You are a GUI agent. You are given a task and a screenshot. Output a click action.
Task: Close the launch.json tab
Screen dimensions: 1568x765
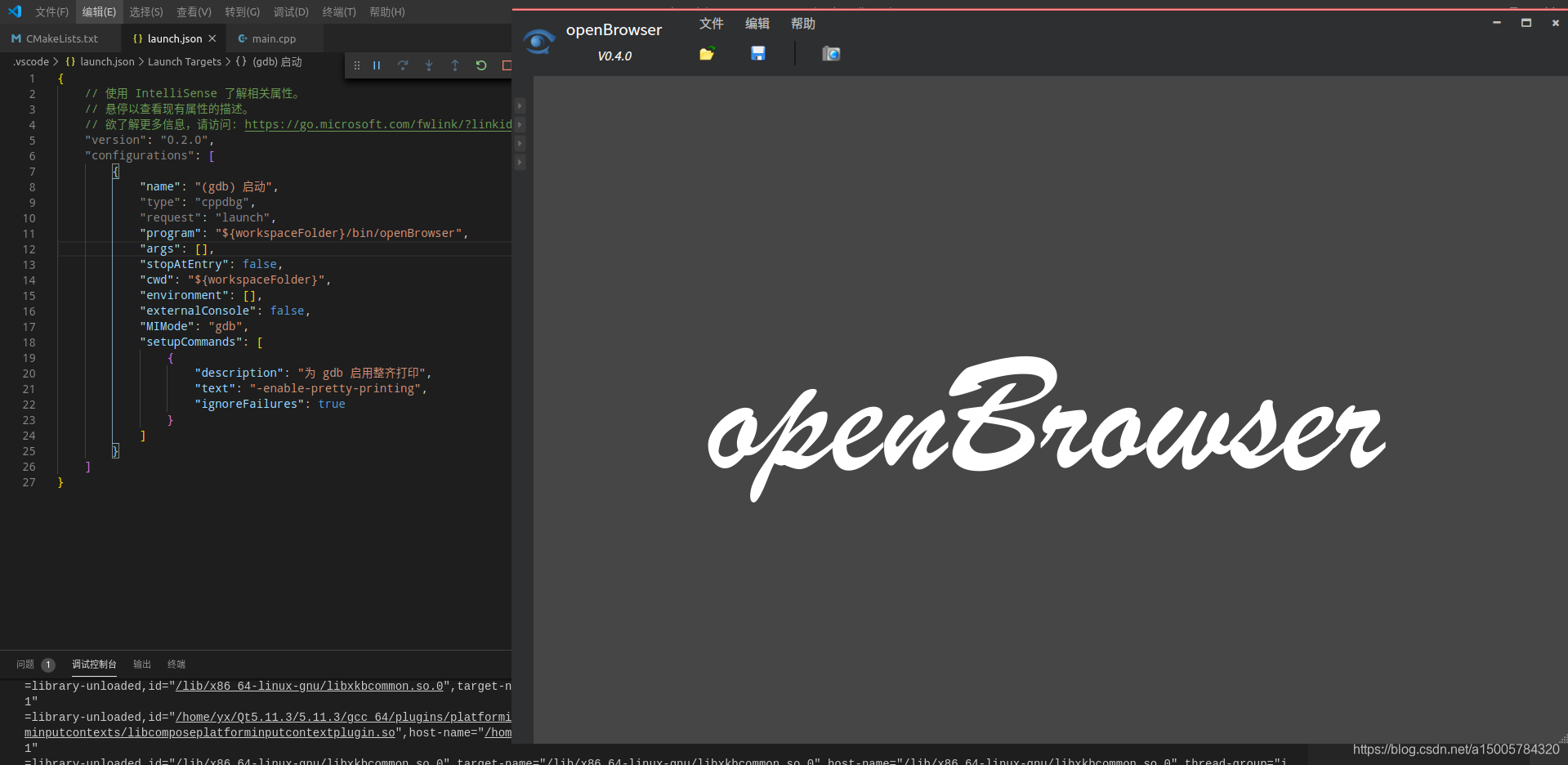212,38
